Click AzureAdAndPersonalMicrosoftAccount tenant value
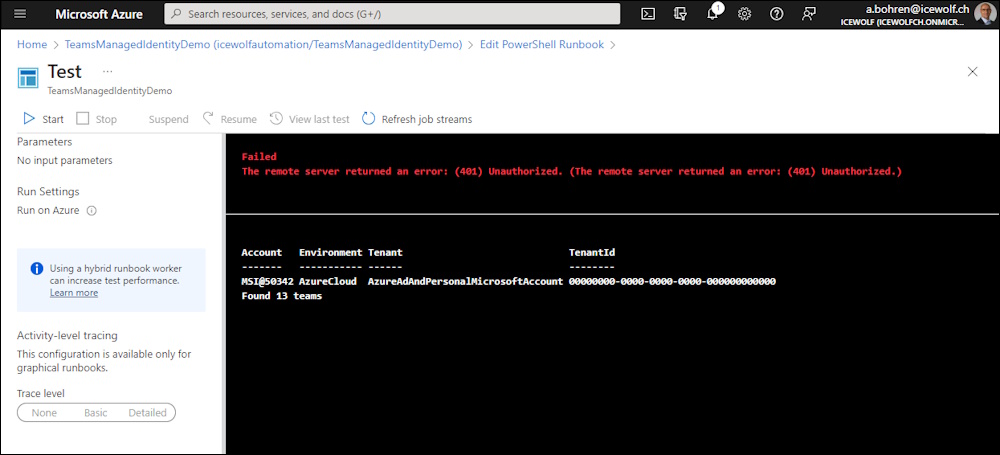The height and width of the screenshot is (455, 1000). pyautogui.click(x=466, y=281)
